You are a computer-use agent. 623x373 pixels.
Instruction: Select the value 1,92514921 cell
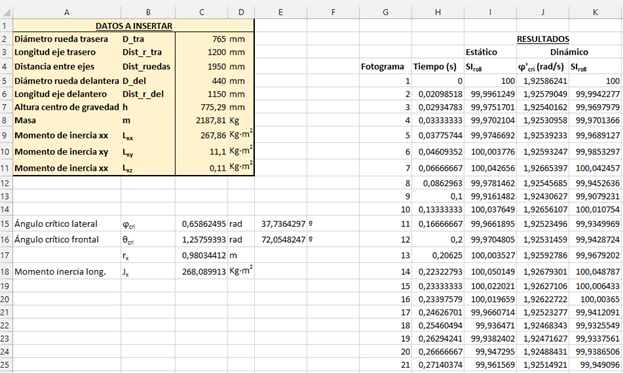(x=543, y=364)
